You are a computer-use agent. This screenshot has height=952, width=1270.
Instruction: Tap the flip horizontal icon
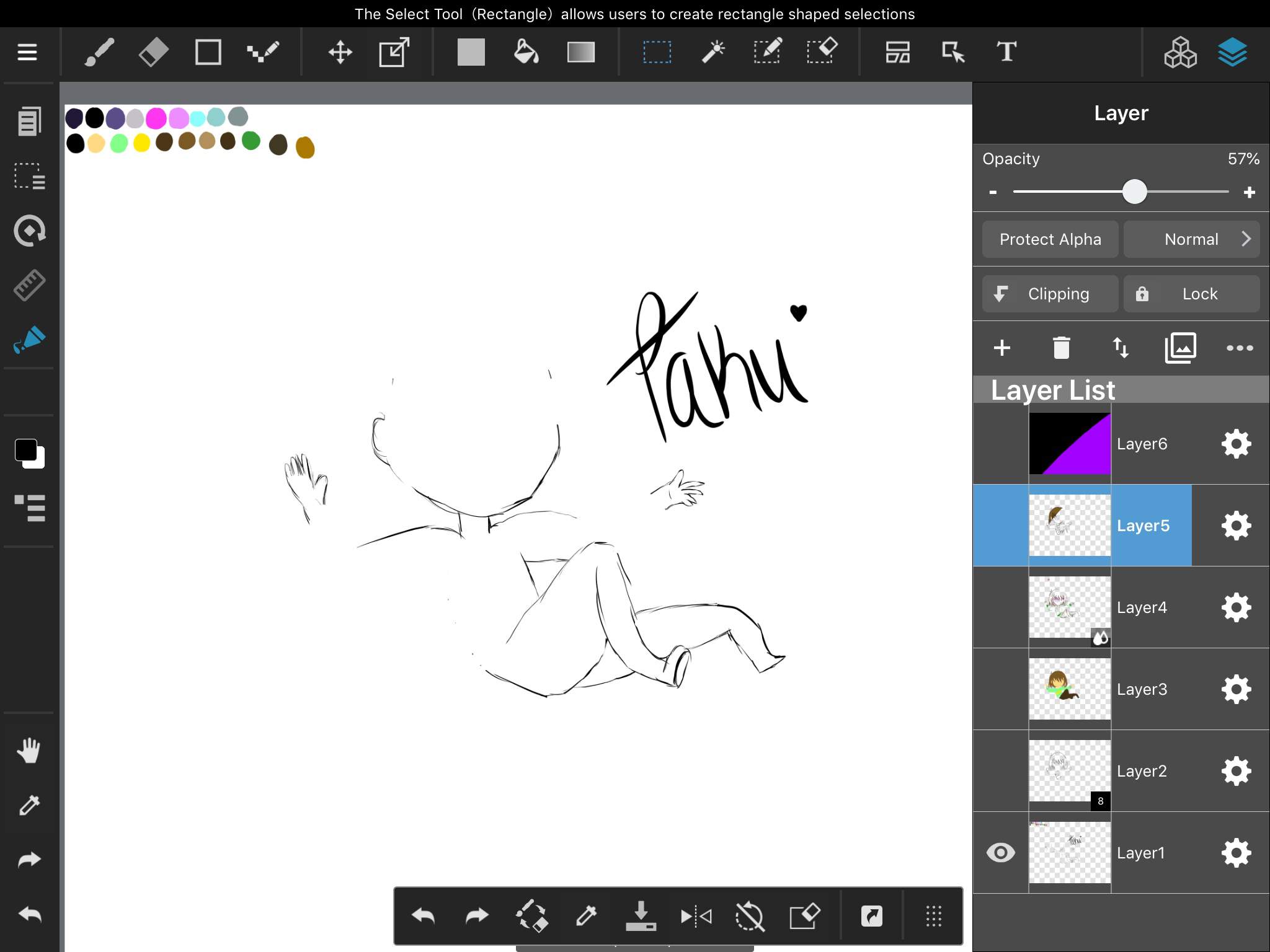pos(696,916)
